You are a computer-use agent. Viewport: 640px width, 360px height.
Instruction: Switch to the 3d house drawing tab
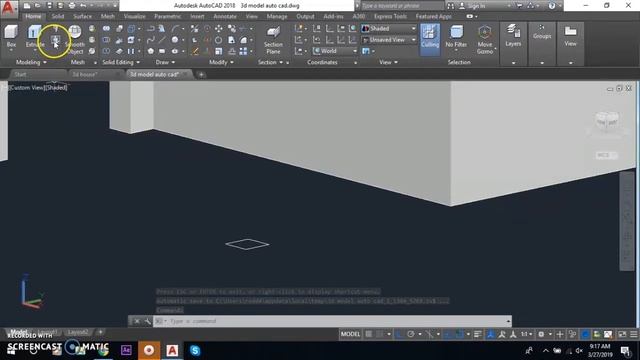84,75
